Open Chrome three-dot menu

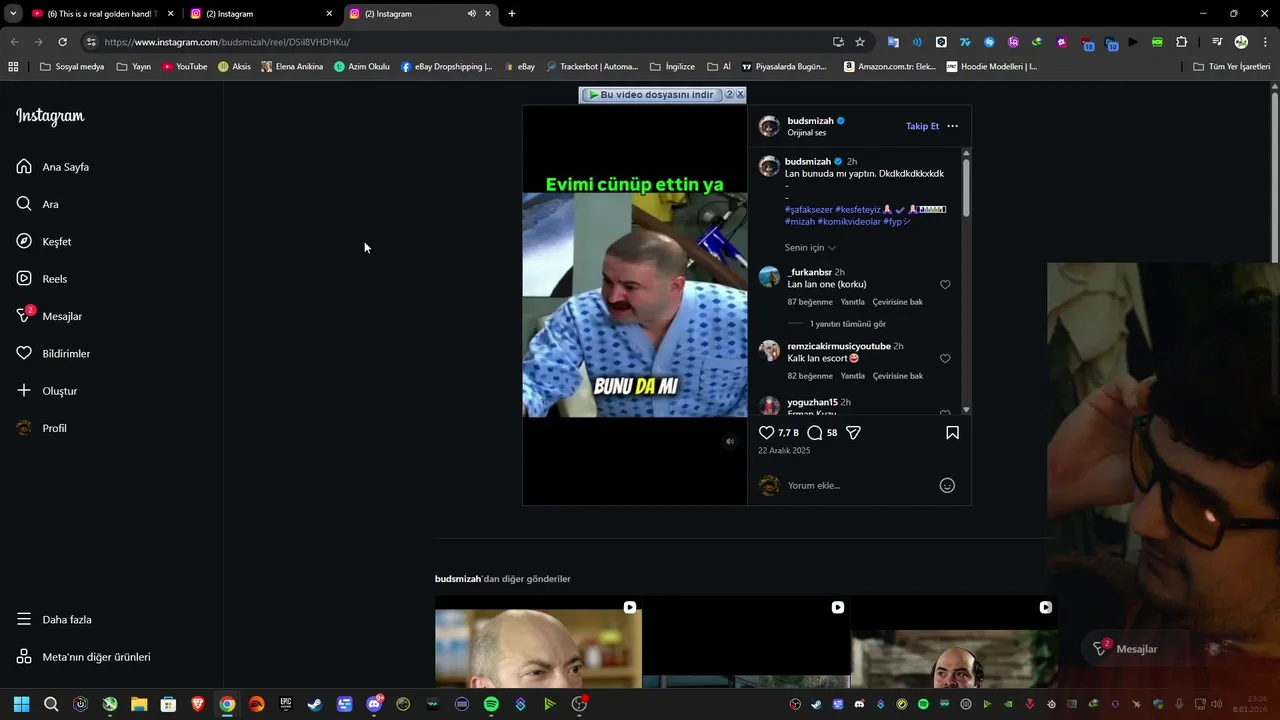tap(1266, 42)
